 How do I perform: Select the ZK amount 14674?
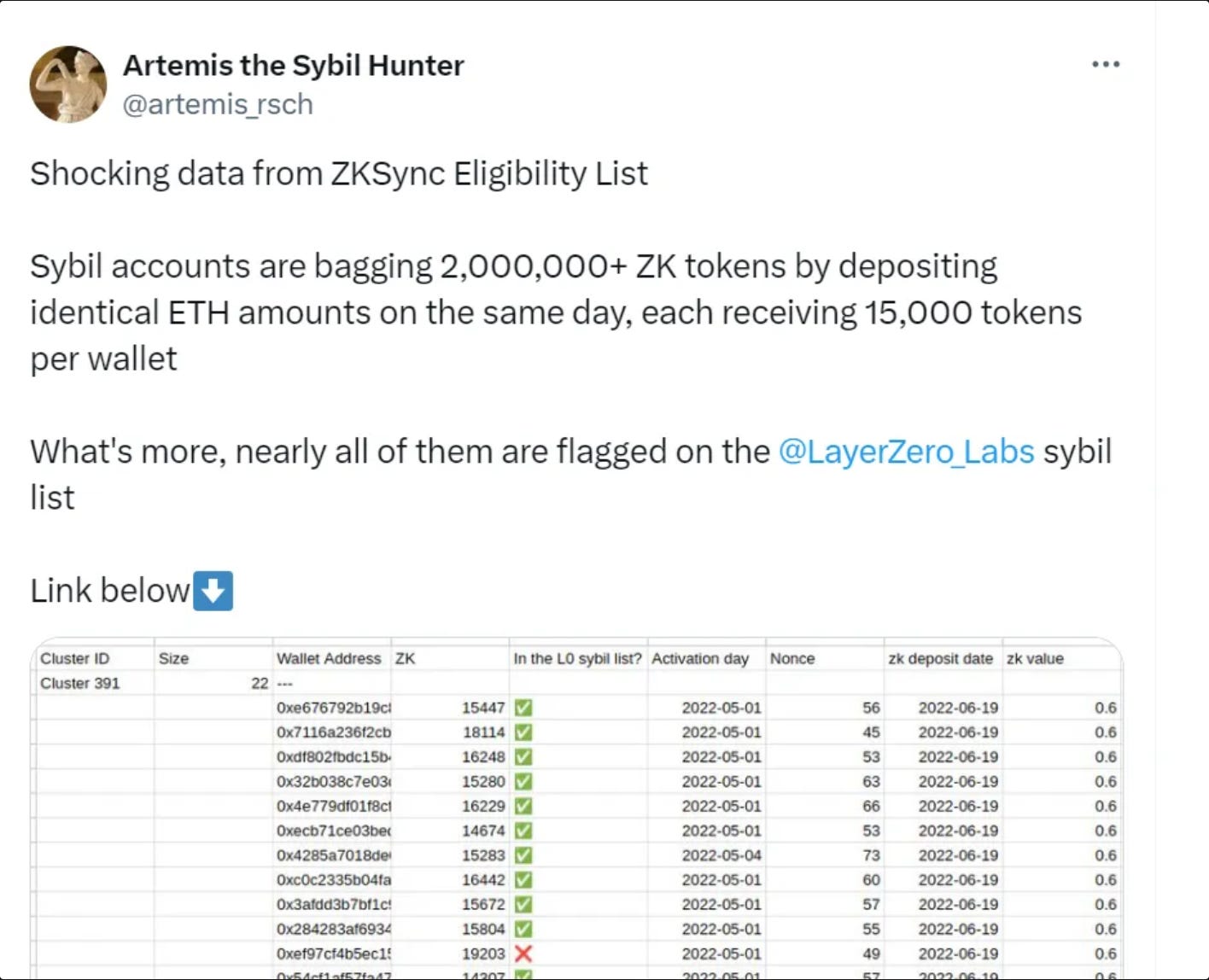tap(483, 831)
